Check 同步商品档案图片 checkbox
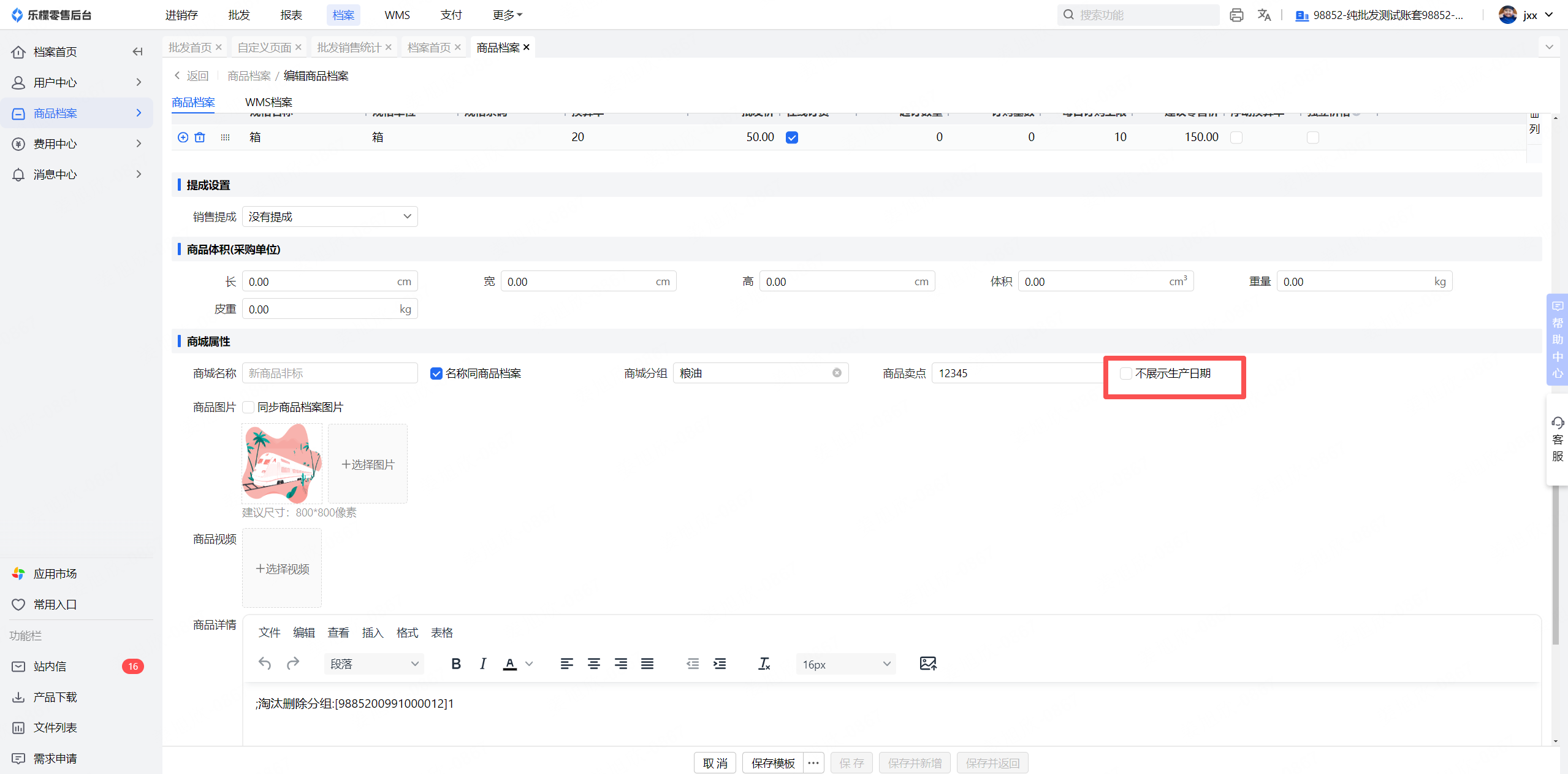Image resolution: width=1568 pixels, height=774 pixels. coord(248,407)
